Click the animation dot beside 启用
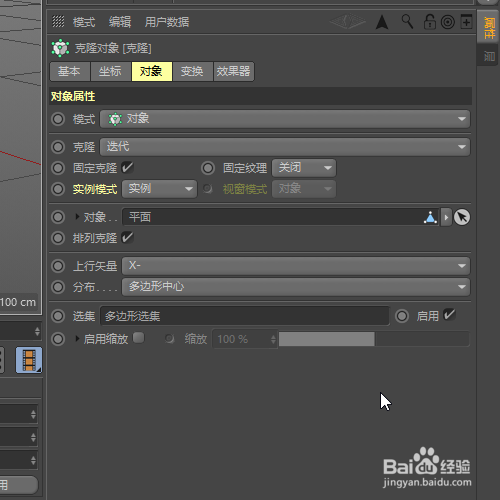Viewport: 500px width, 500px height. (402, 316)
